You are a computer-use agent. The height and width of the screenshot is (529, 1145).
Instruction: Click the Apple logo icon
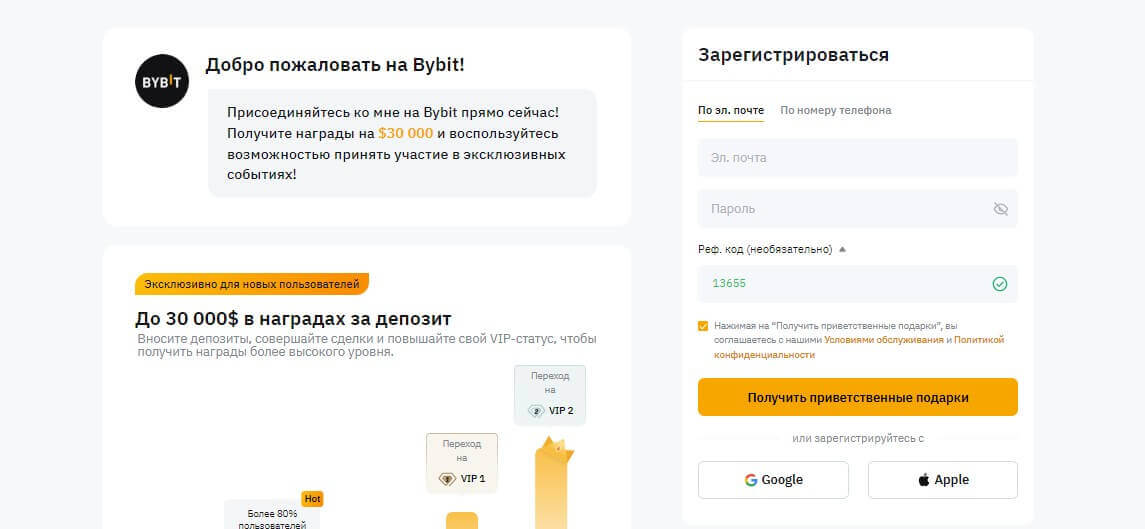pos(923,480)
